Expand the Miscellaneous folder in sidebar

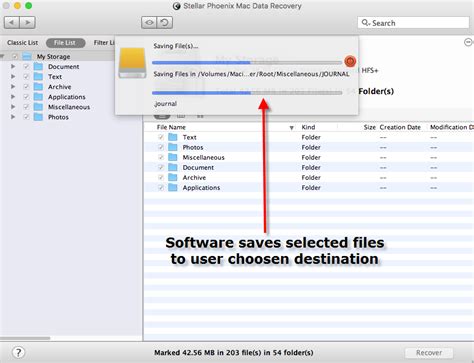click(x=13, y=107)
